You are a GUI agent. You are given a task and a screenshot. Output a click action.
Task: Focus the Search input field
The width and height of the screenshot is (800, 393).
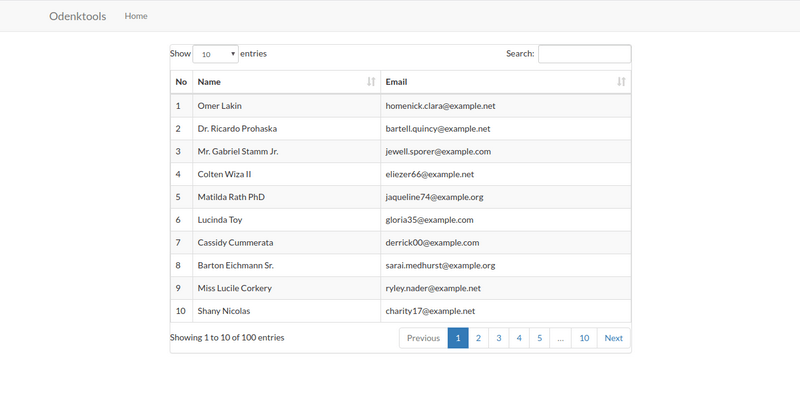584,54
